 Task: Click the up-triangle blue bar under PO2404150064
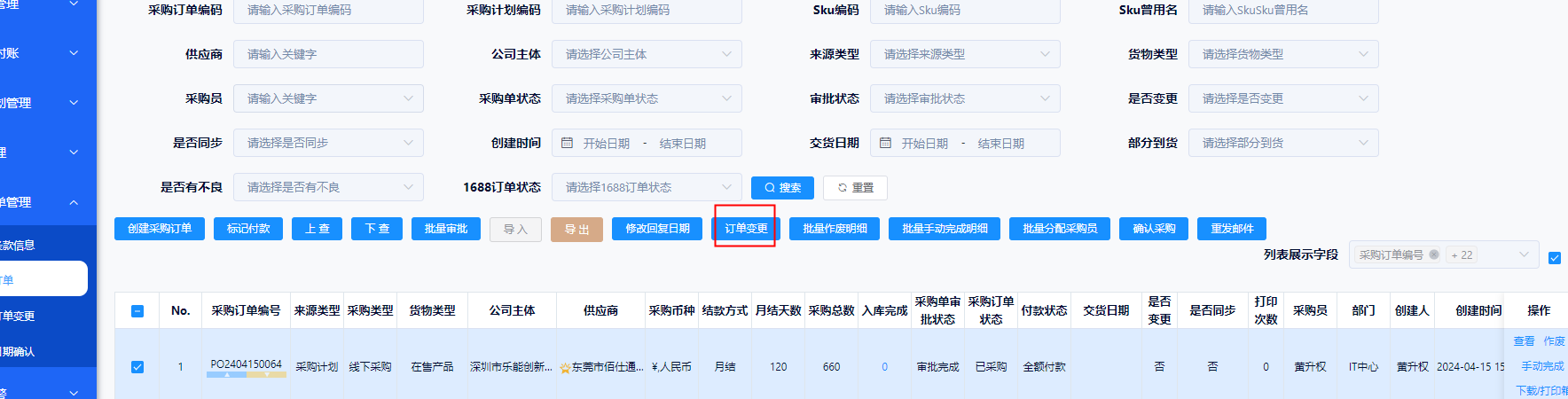tap(227, 375)
